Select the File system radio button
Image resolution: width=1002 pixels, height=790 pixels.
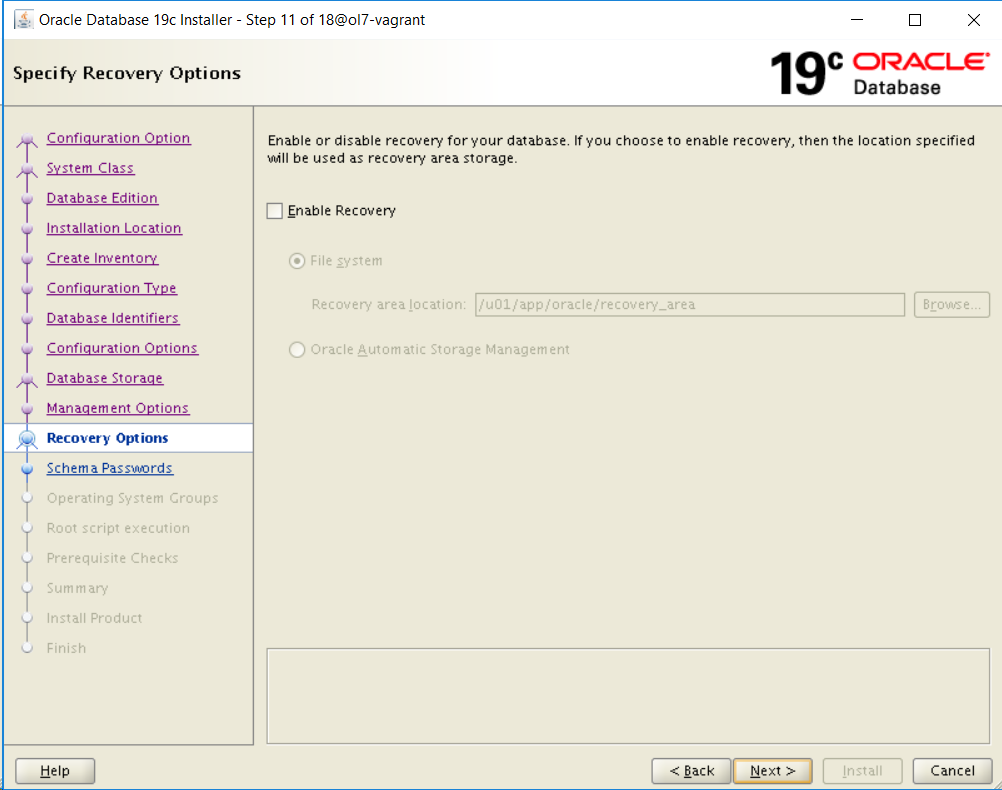(297, 261)
